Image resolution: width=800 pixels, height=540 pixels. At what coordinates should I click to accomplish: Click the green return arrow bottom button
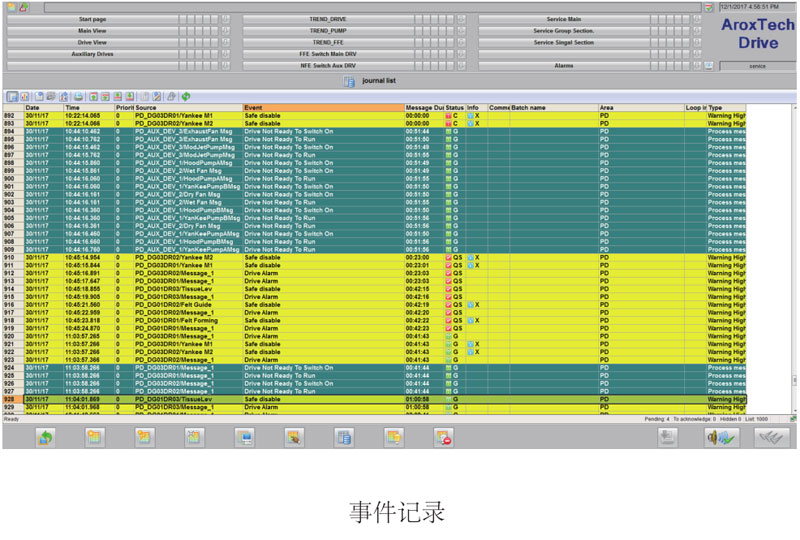pos(45,436)
